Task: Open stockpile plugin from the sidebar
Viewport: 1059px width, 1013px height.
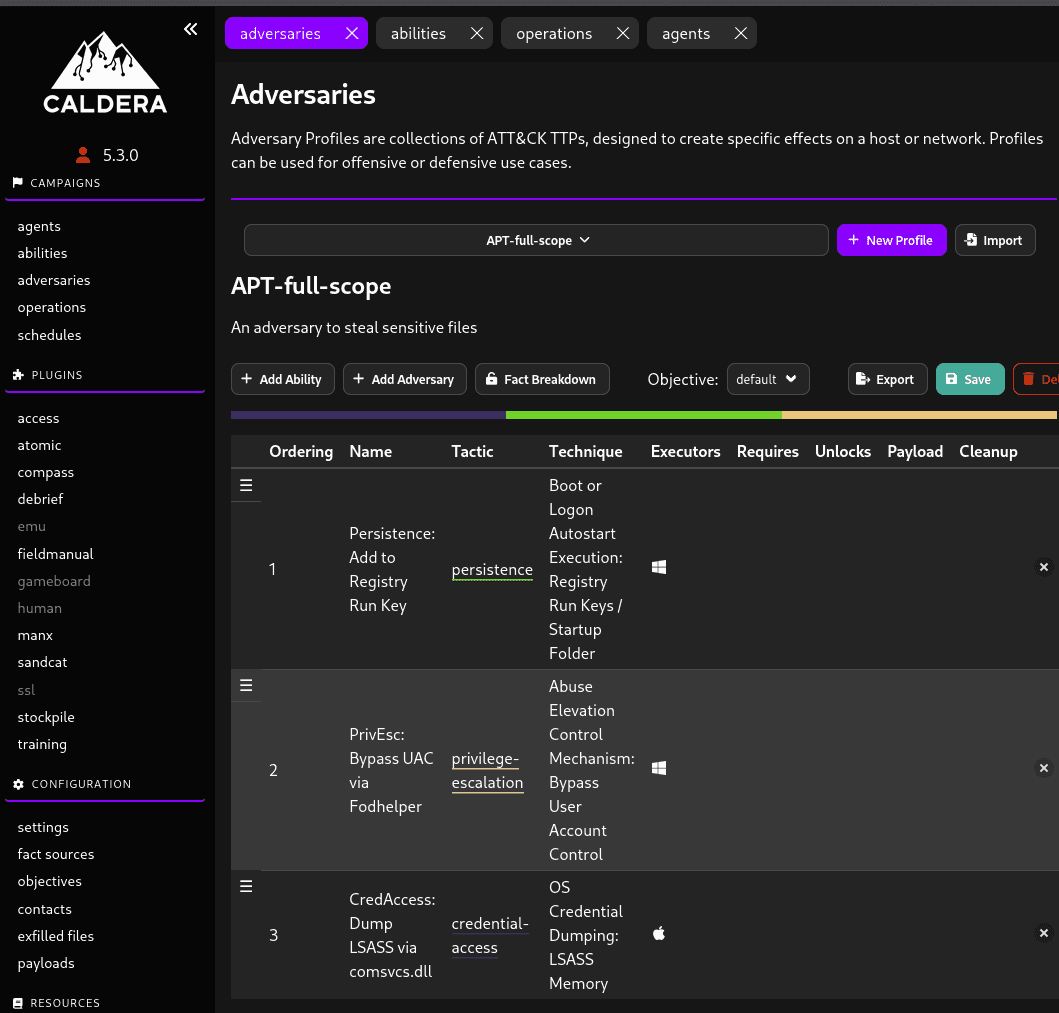Action: click(46, 717)
